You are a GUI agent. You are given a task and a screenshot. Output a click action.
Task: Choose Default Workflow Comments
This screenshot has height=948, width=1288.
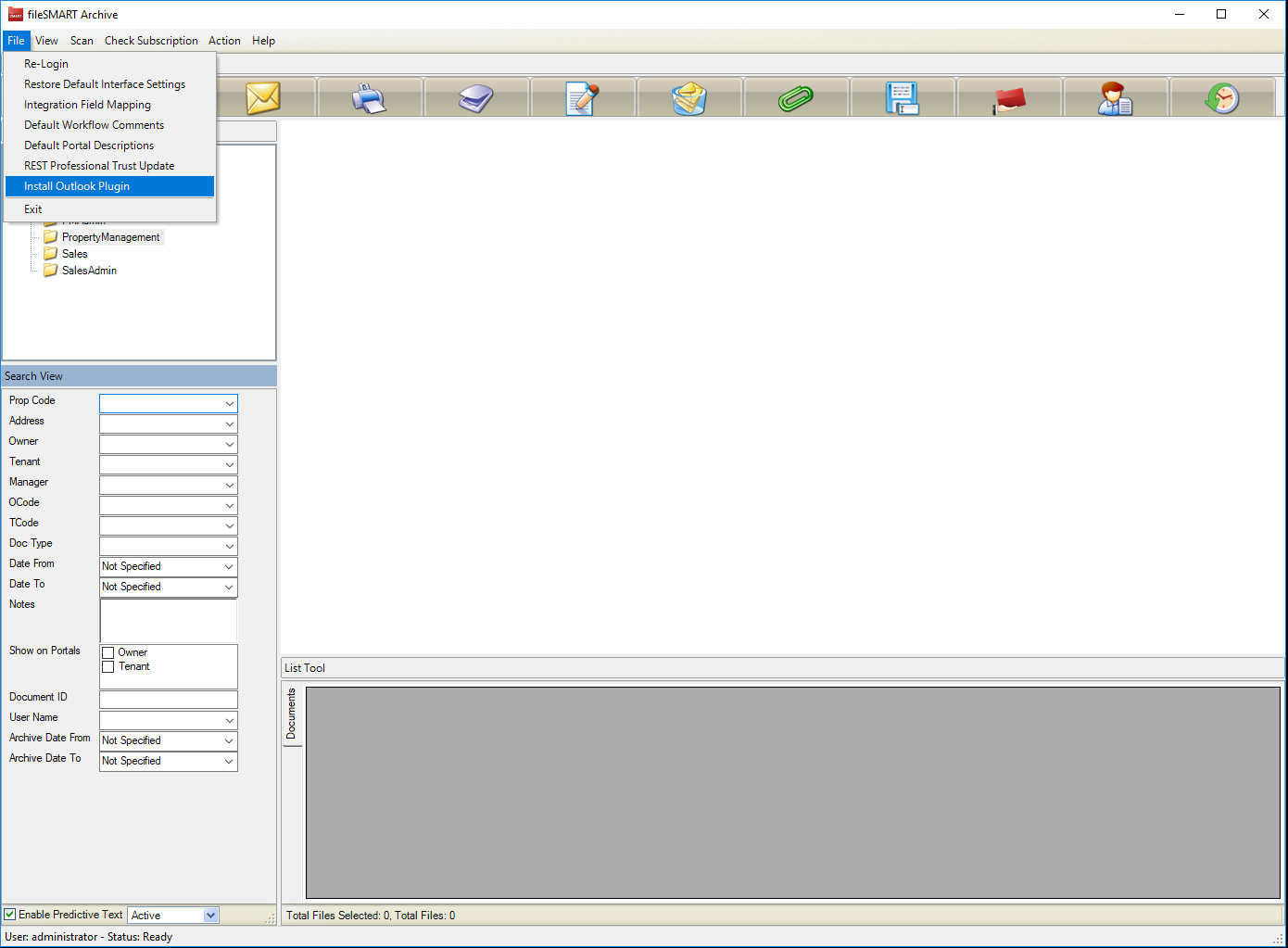[x=109, y=125]
